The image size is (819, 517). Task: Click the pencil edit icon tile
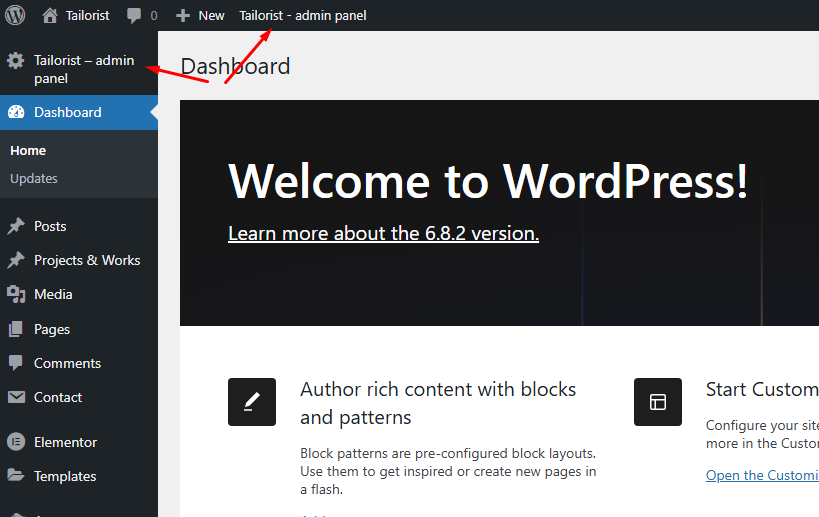[252, 402]
